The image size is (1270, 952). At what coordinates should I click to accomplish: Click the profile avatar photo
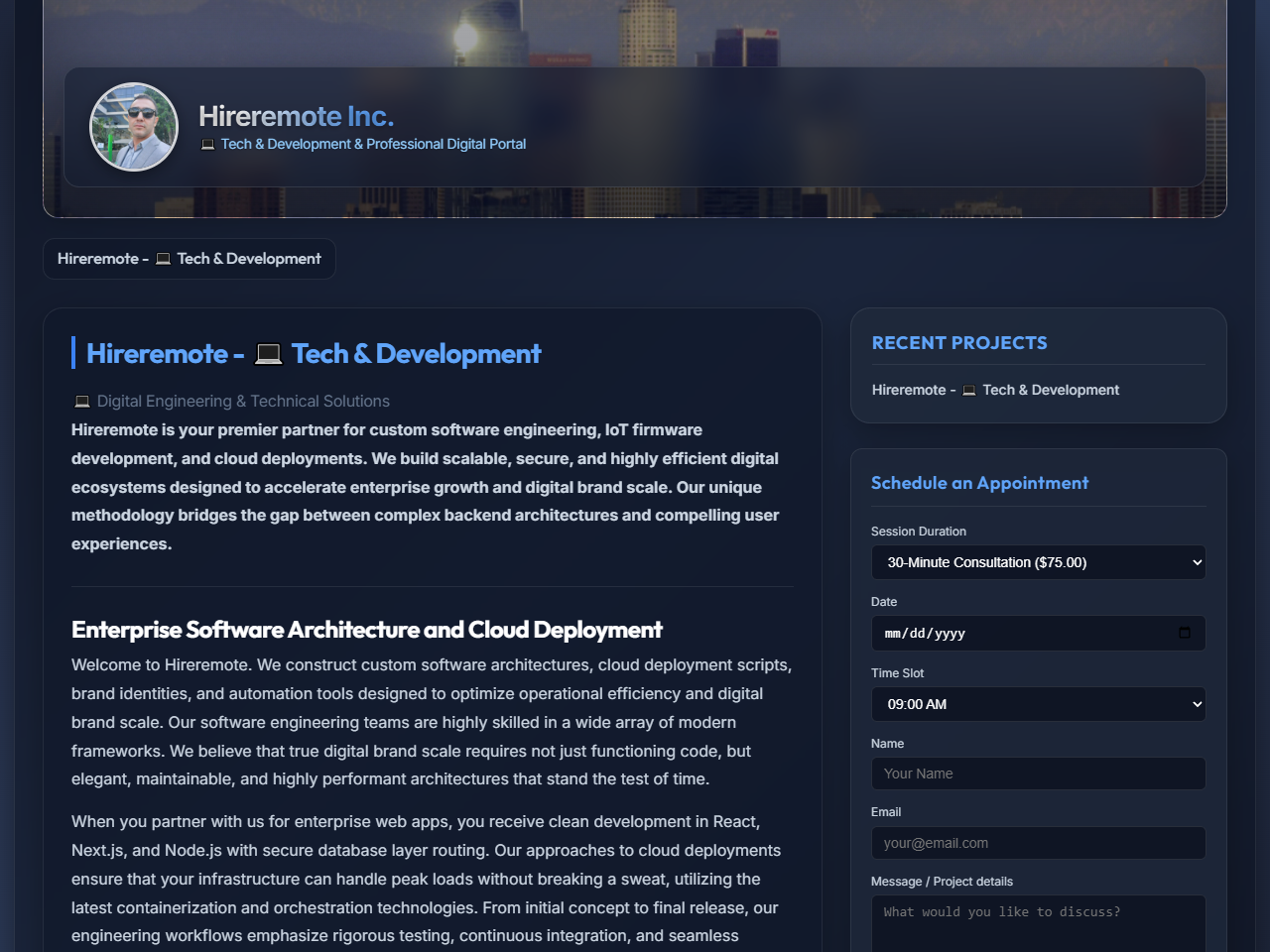click(134, 127)
